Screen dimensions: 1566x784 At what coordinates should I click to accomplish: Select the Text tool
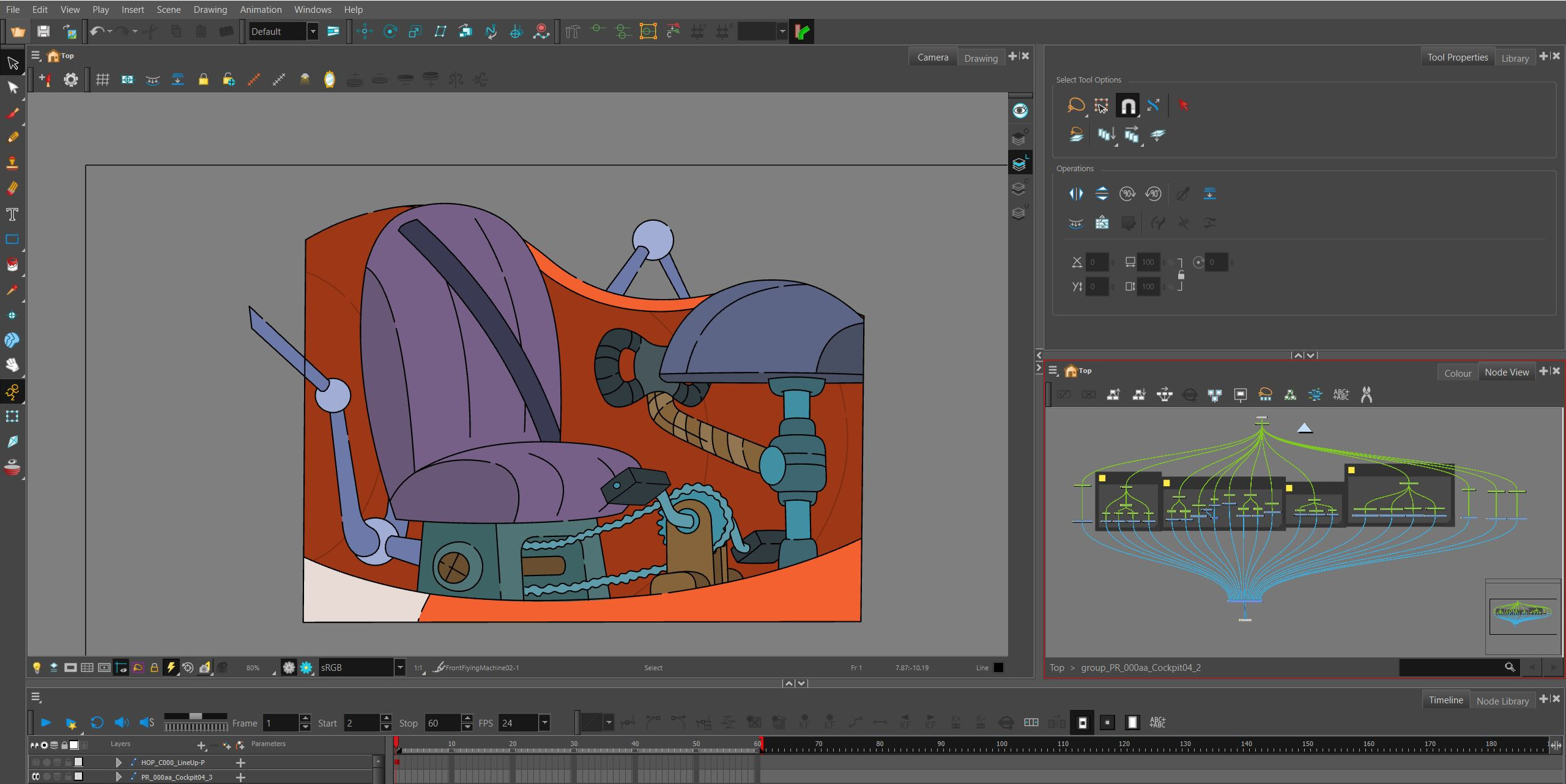(x=12, y=214)
